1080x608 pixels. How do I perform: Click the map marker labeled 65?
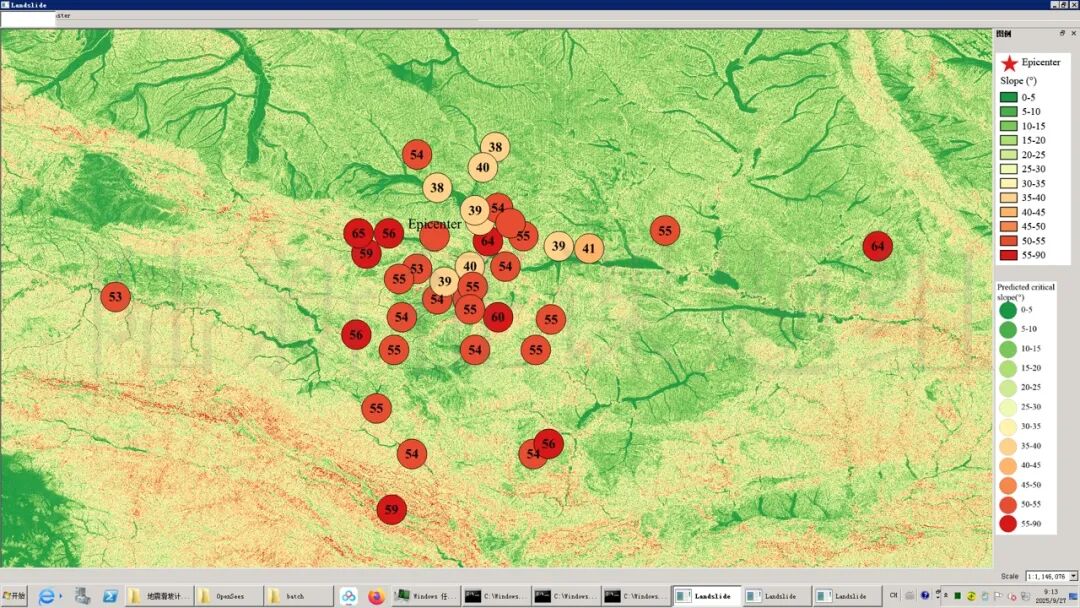coord(358,233)
